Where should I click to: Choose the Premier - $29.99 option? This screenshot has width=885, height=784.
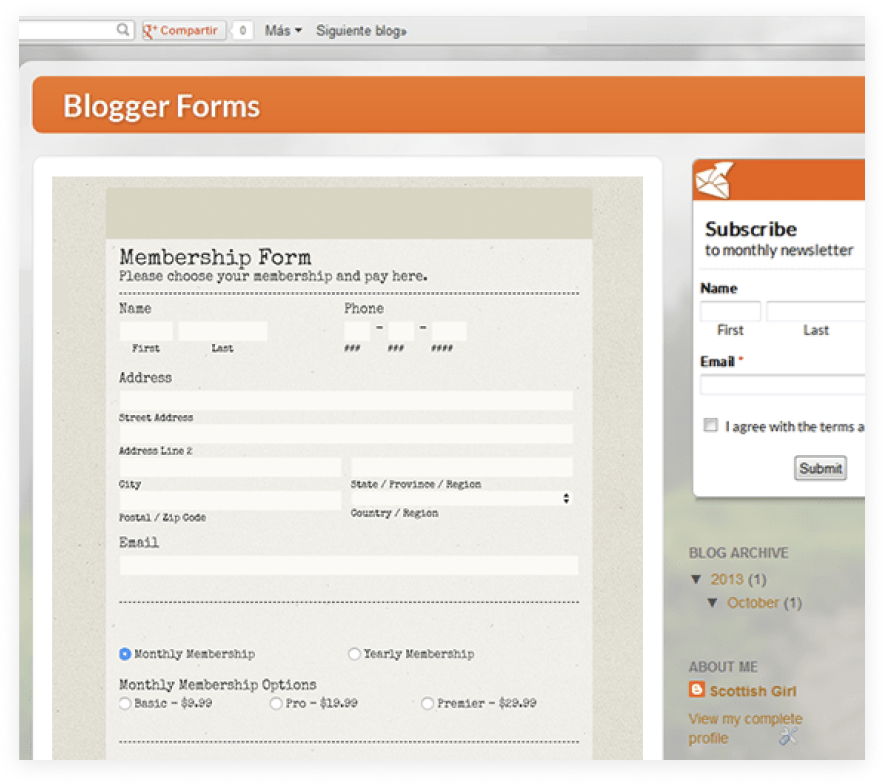click(427, 703)
